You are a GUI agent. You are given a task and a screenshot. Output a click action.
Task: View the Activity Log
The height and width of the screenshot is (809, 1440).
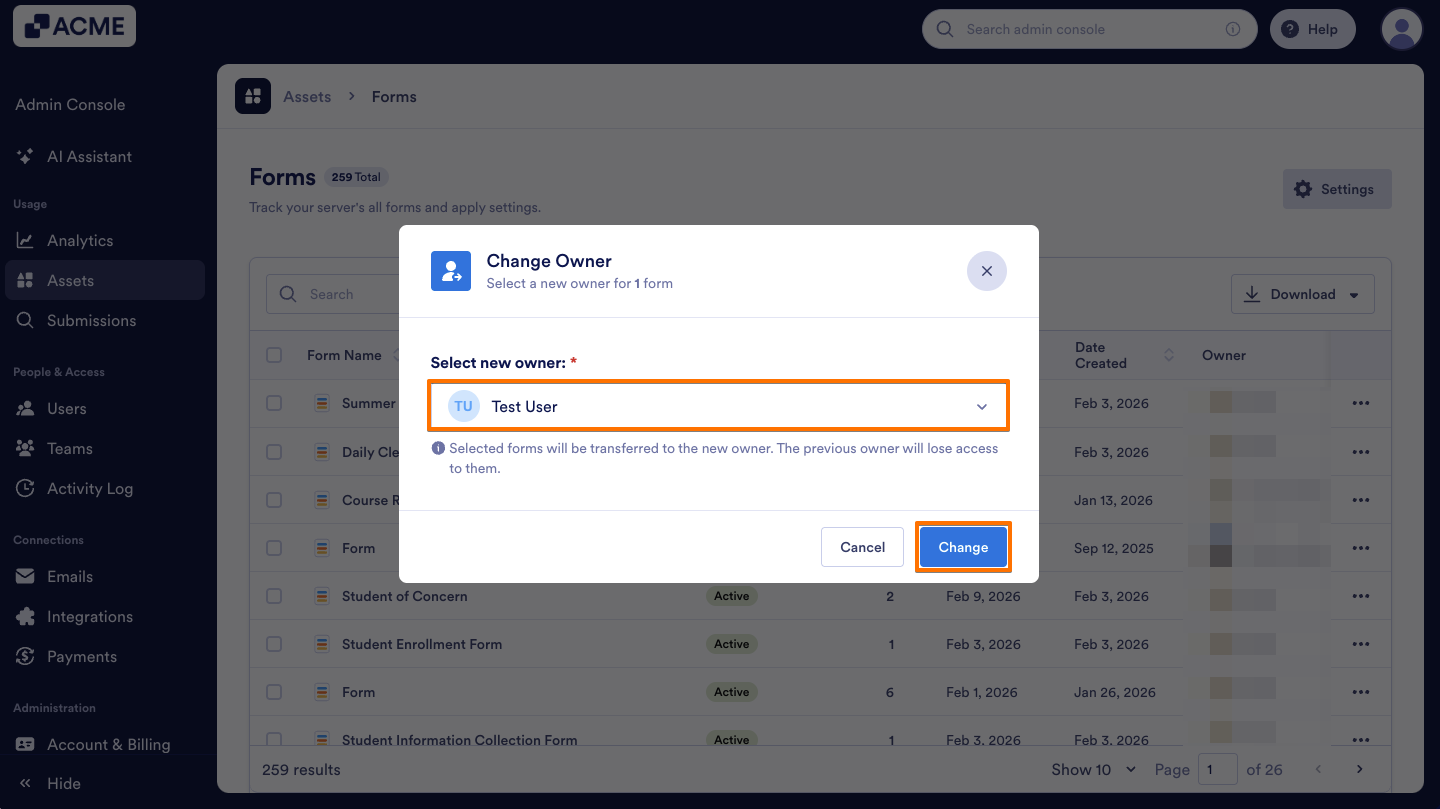pos(87,488)
